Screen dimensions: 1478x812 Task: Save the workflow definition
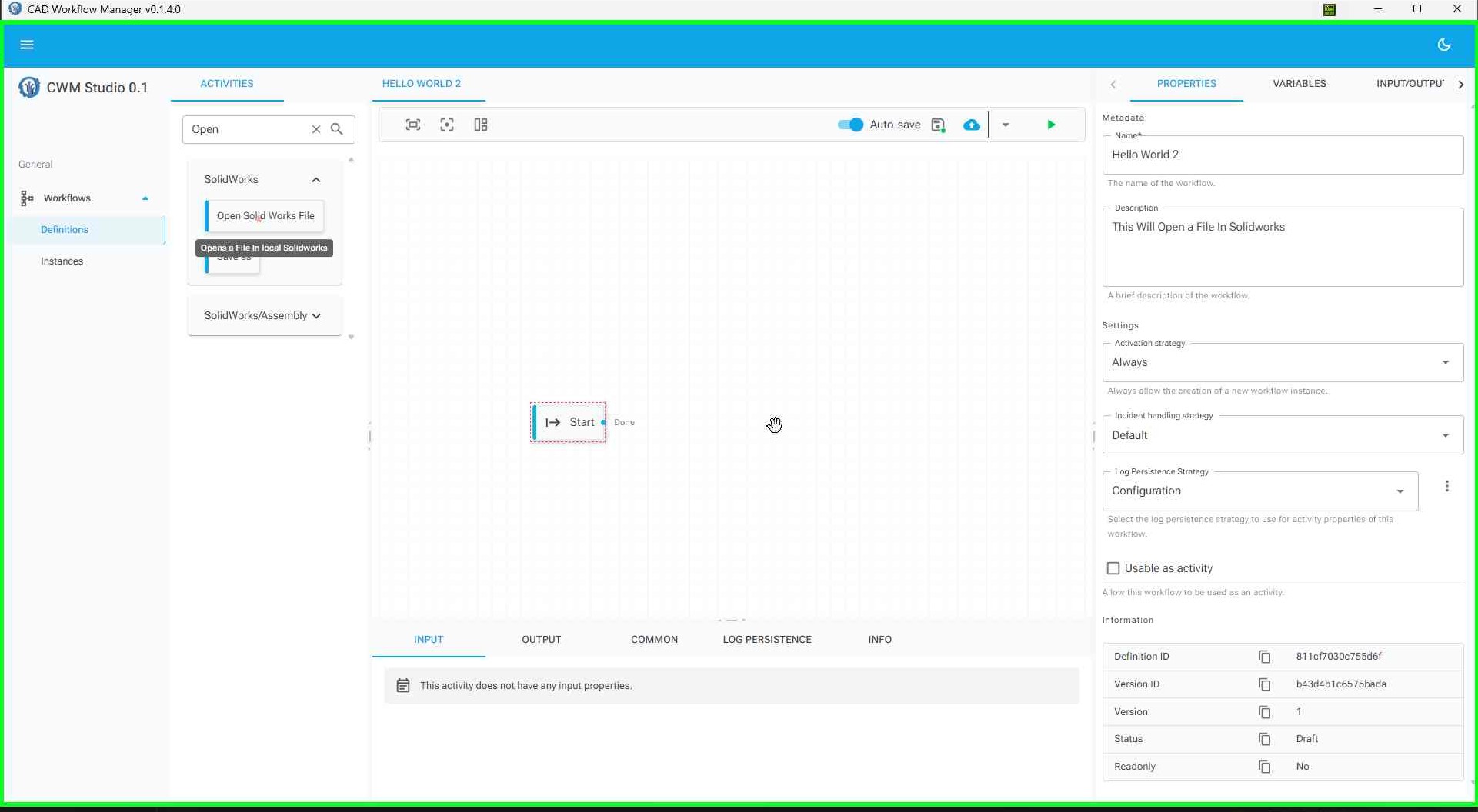[938, 125]
